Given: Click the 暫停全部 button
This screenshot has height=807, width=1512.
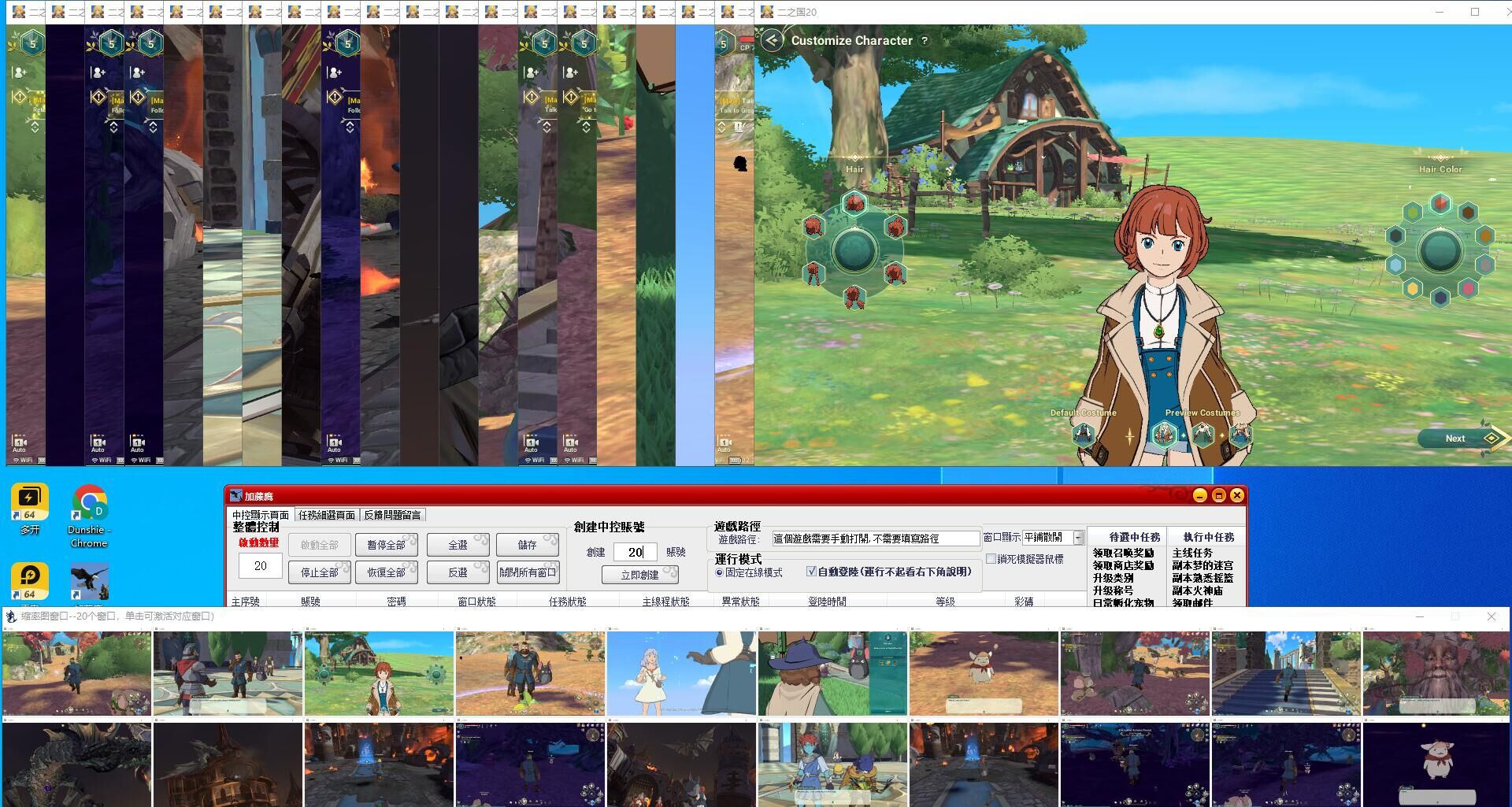Looking at the screenshot, I should (x=386, y=545).
